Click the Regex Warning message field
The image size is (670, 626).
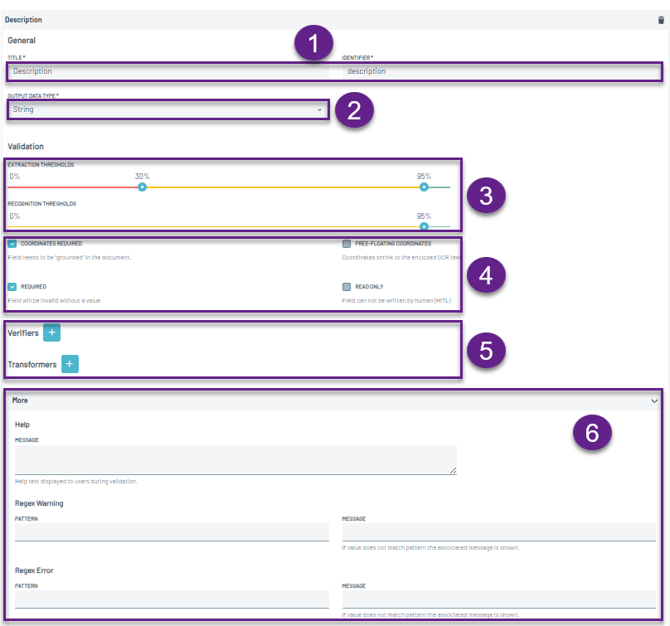pos(498,532)
